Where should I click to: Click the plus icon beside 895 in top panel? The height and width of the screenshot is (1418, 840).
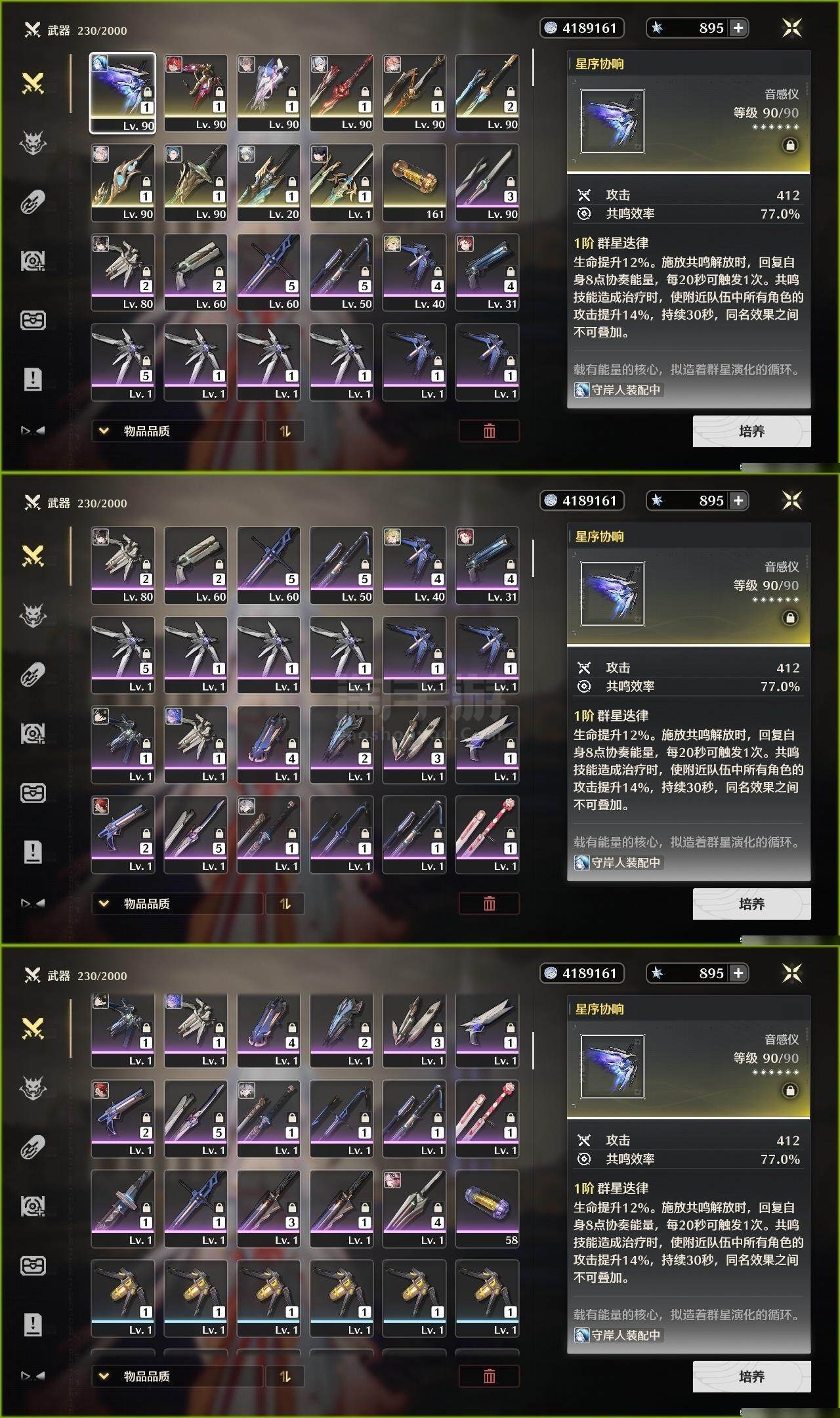click(738, 28)
